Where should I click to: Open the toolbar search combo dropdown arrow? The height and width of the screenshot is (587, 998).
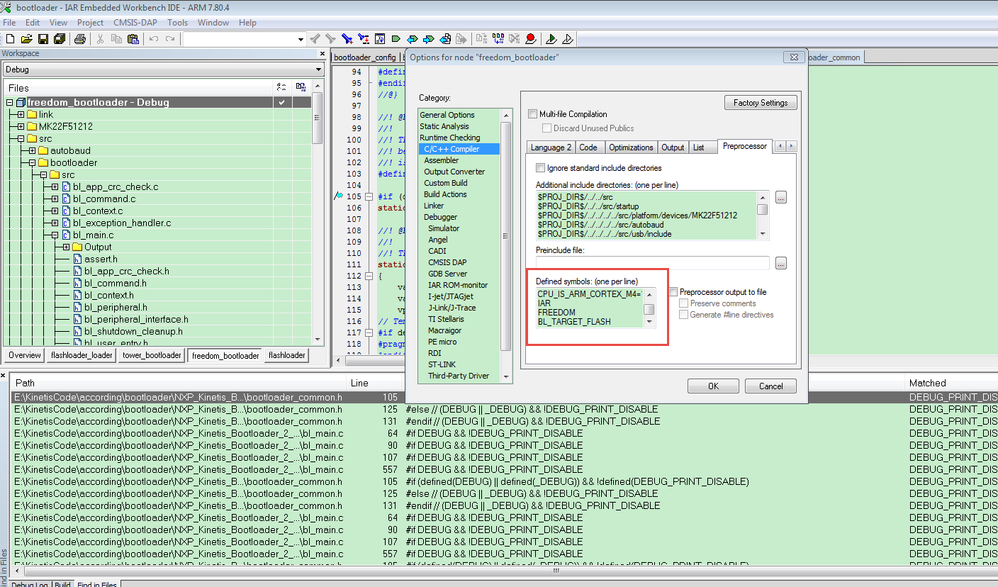pos(300,39)
